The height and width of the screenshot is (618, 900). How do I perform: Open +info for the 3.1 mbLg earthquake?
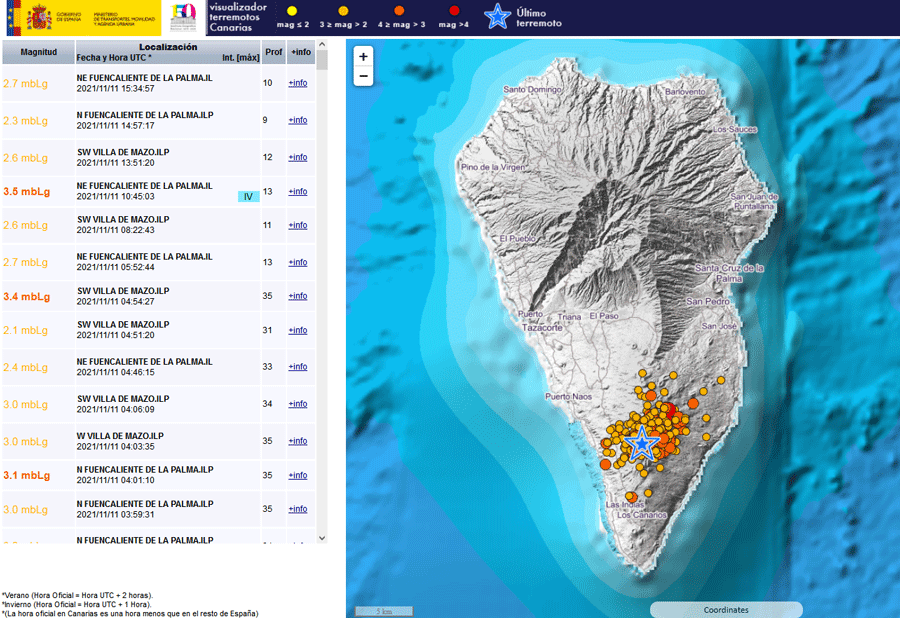297,476
